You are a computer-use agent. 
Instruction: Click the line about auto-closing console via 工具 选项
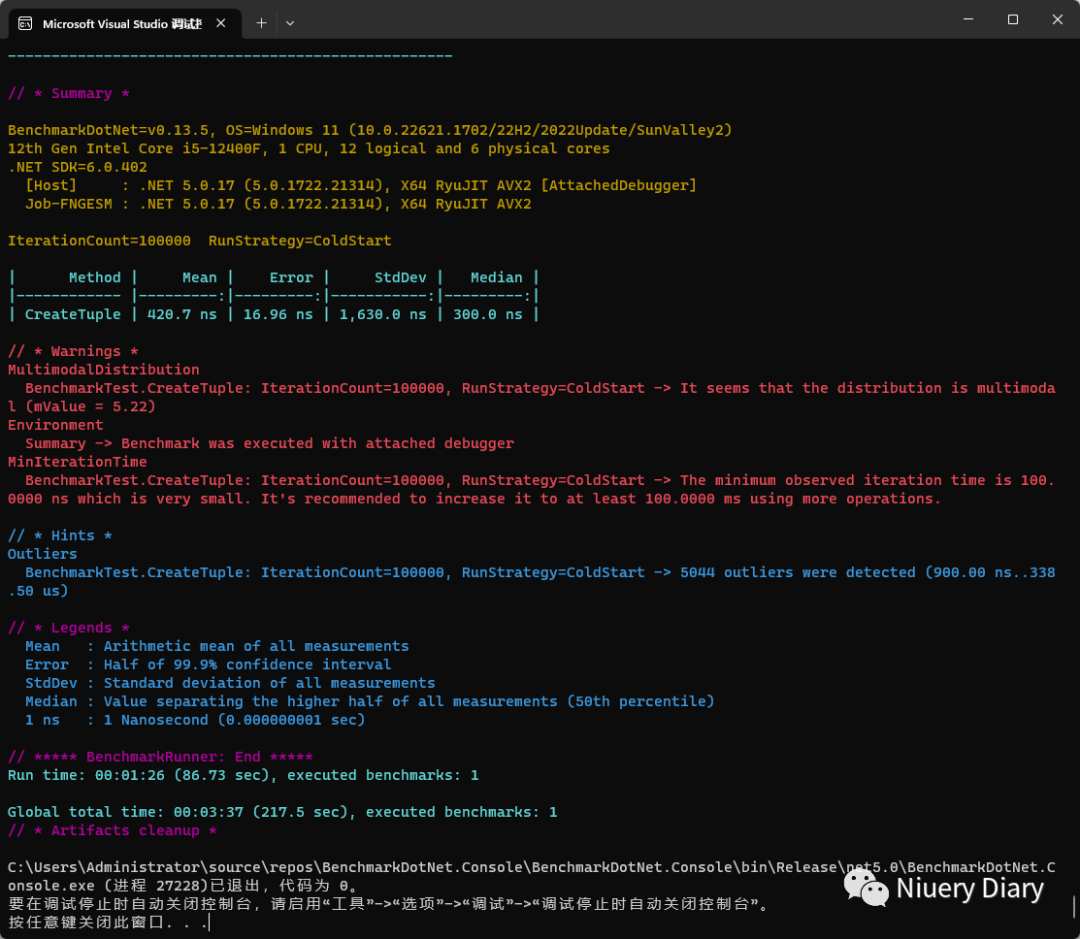[x=388, y=903]
